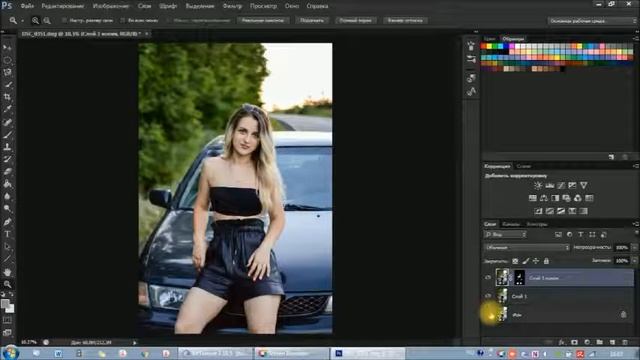Add a Color Balance adjustment
This screenshot has width=640, height=360.
[x=544, y=198]
